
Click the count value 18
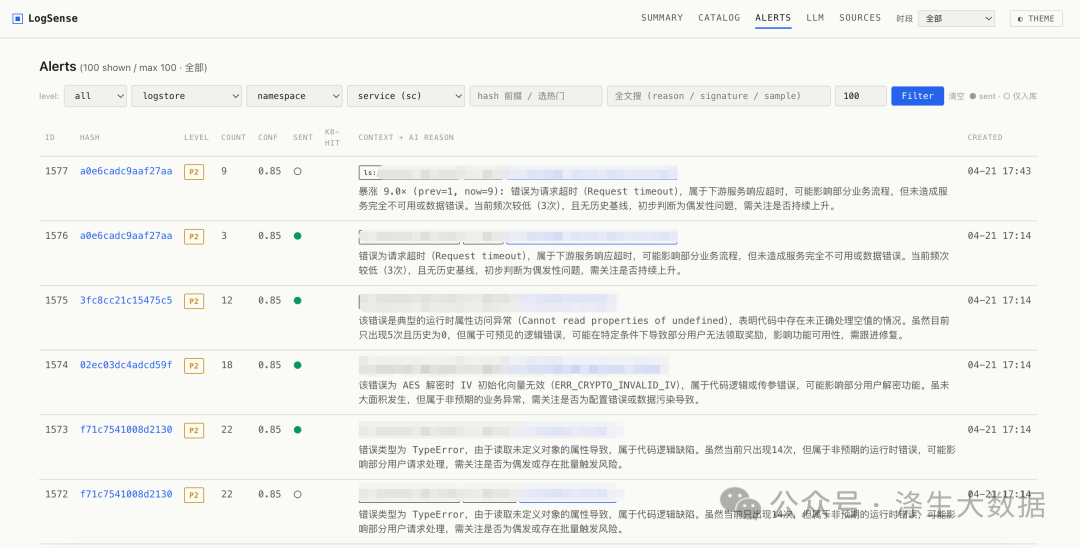pyautogui.click(x=227, y=365)
